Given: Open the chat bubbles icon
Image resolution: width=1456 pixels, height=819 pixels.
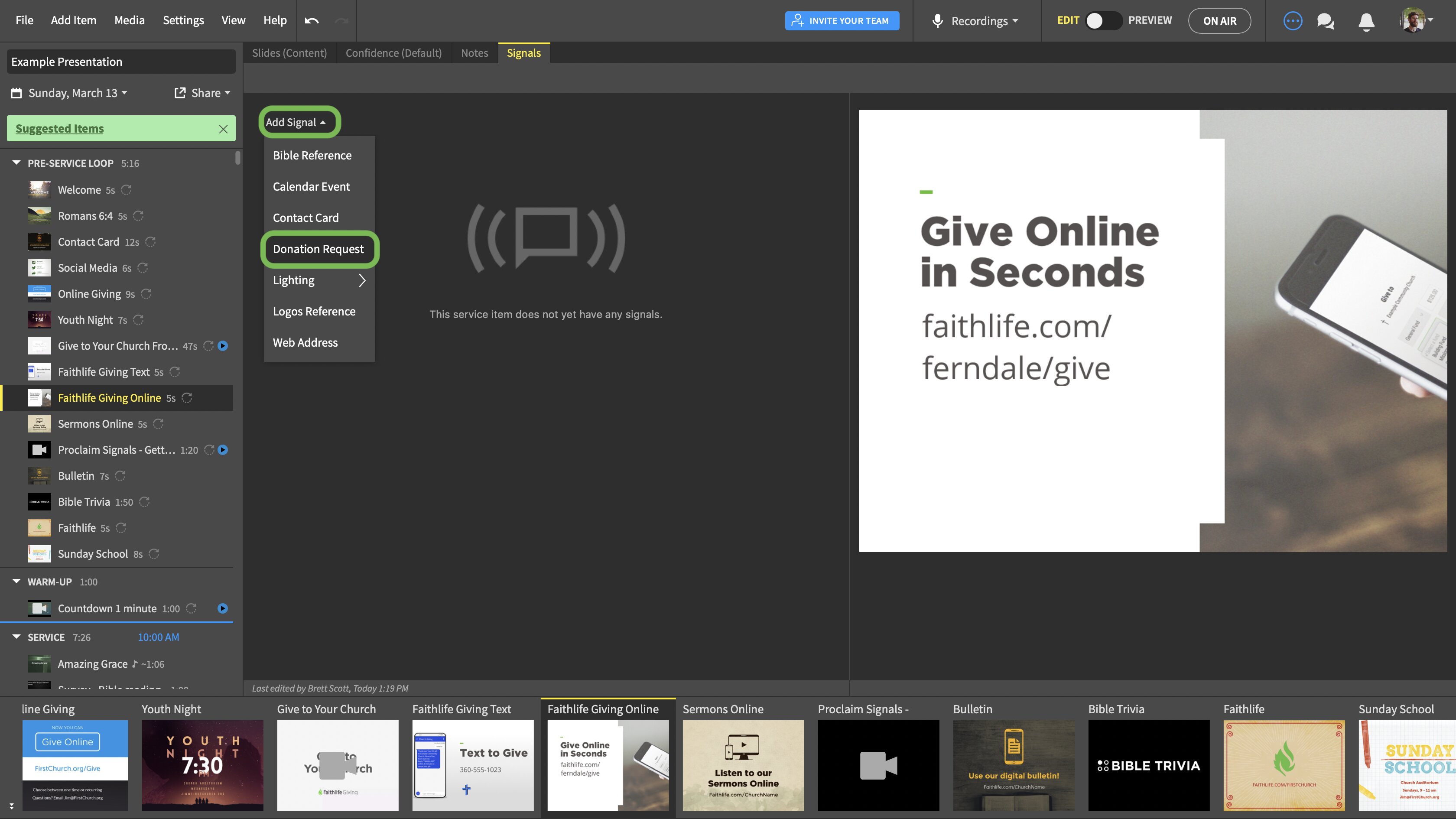Looking at the screenshot, I should point(1326,22).
